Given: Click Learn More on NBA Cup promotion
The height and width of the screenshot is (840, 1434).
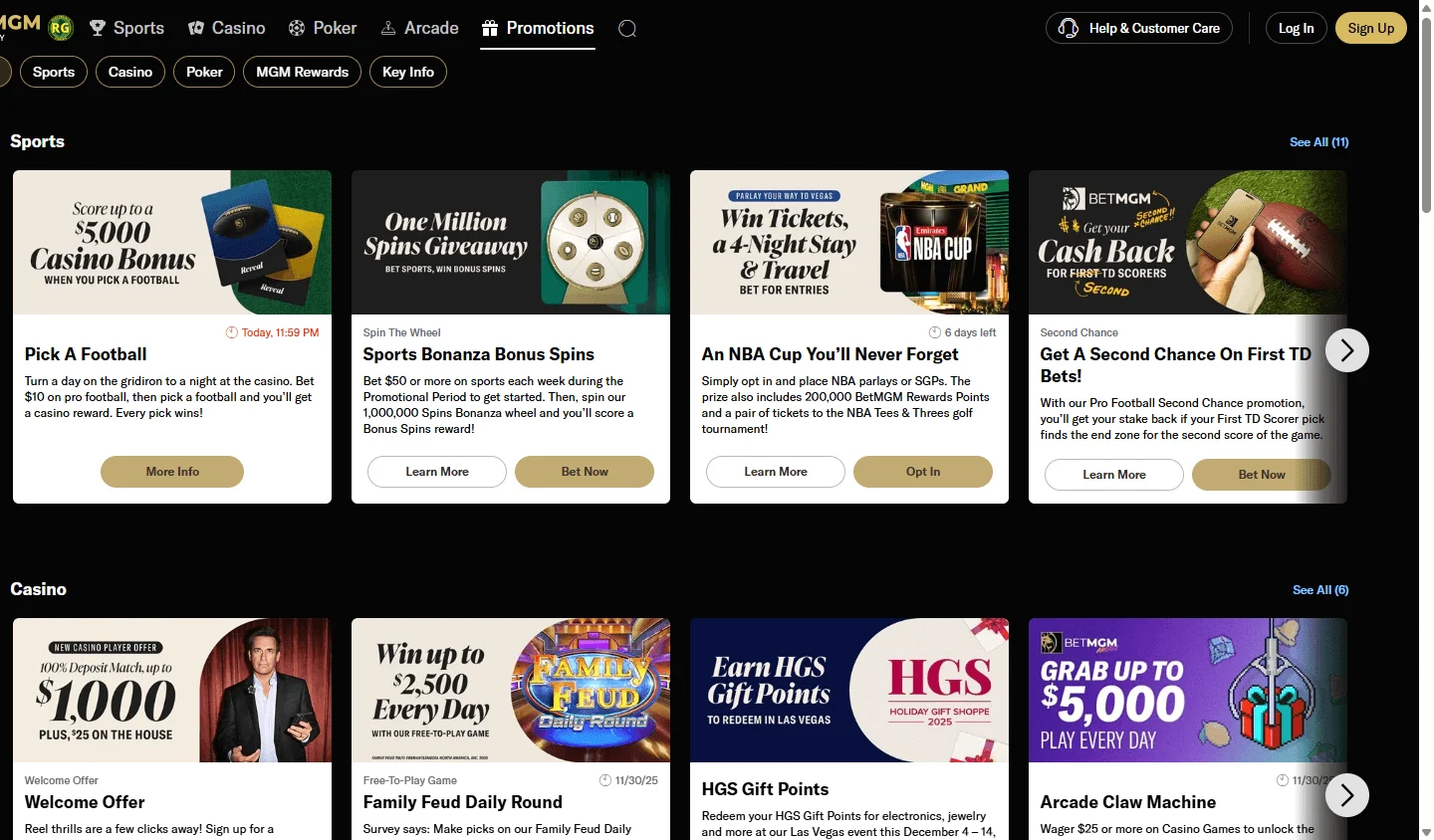Looking at the screenshot, I should click(x=776, y=472).
